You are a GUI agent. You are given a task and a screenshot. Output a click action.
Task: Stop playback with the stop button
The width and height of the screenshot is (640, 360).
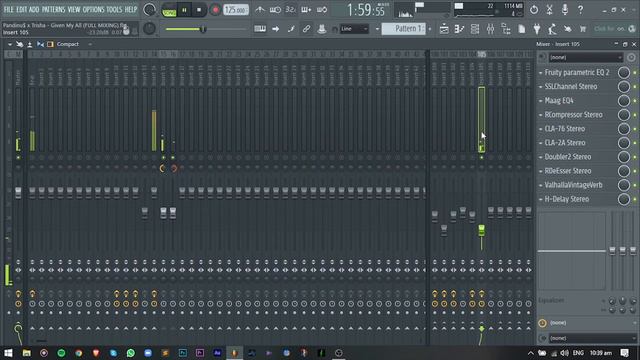tap(199, 10)
